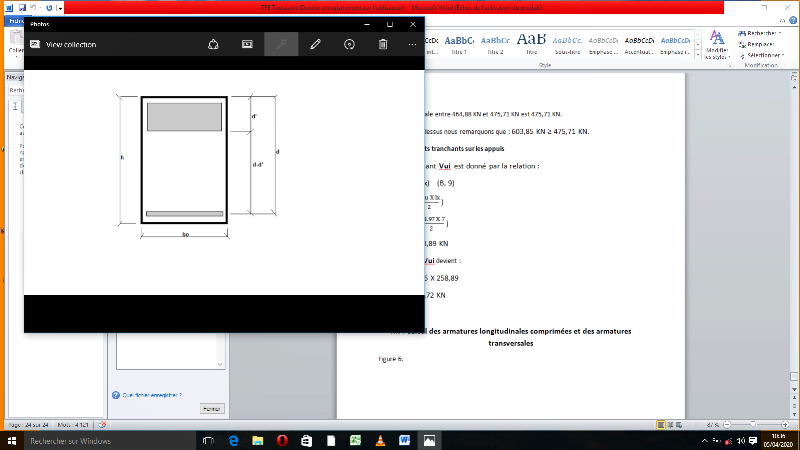Apply the Titre 1 style
Screen dimensions: 800x450
[x=461, y=45]
